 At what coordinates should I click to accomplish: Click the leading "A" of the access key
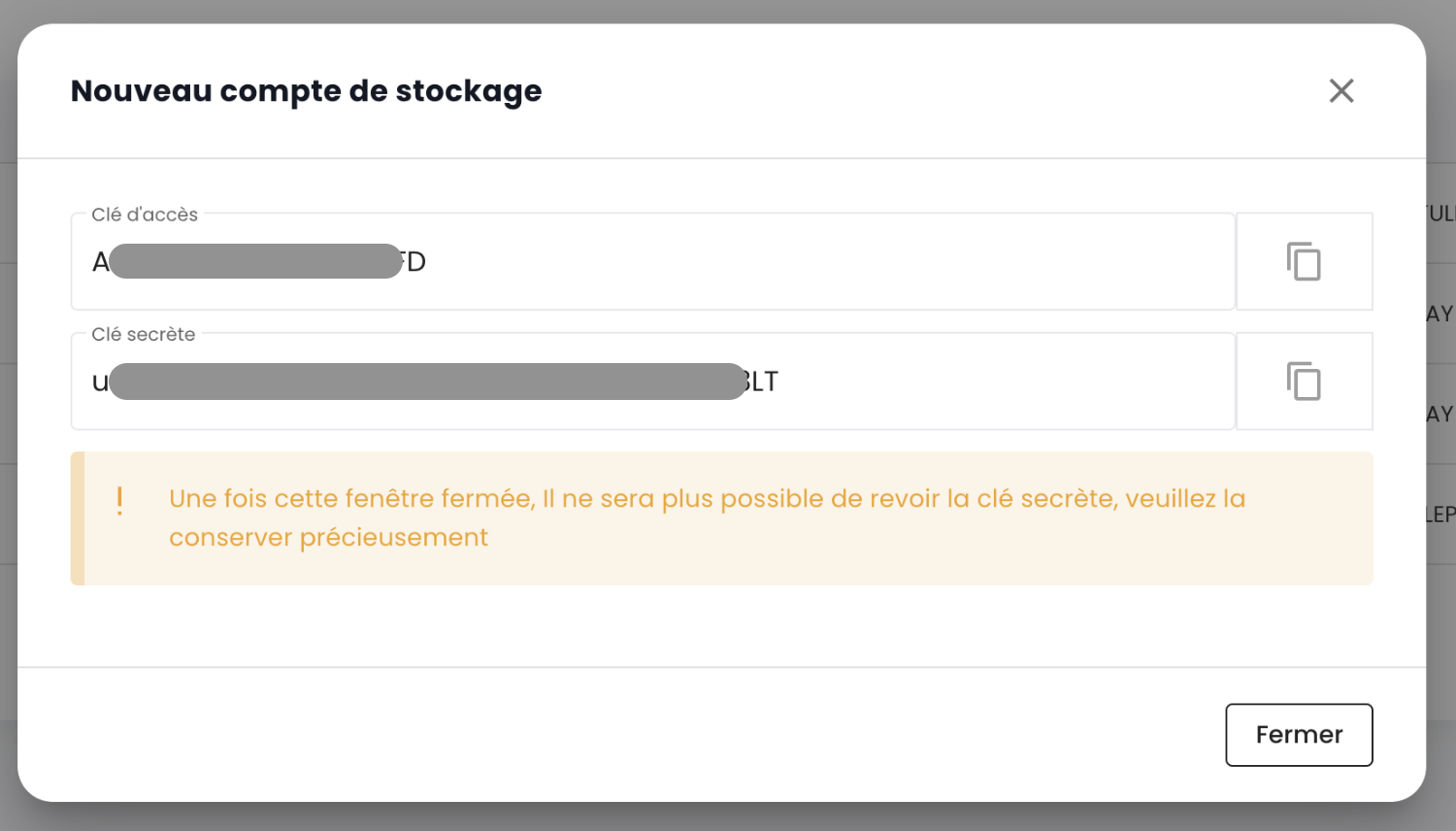(100, 262)
